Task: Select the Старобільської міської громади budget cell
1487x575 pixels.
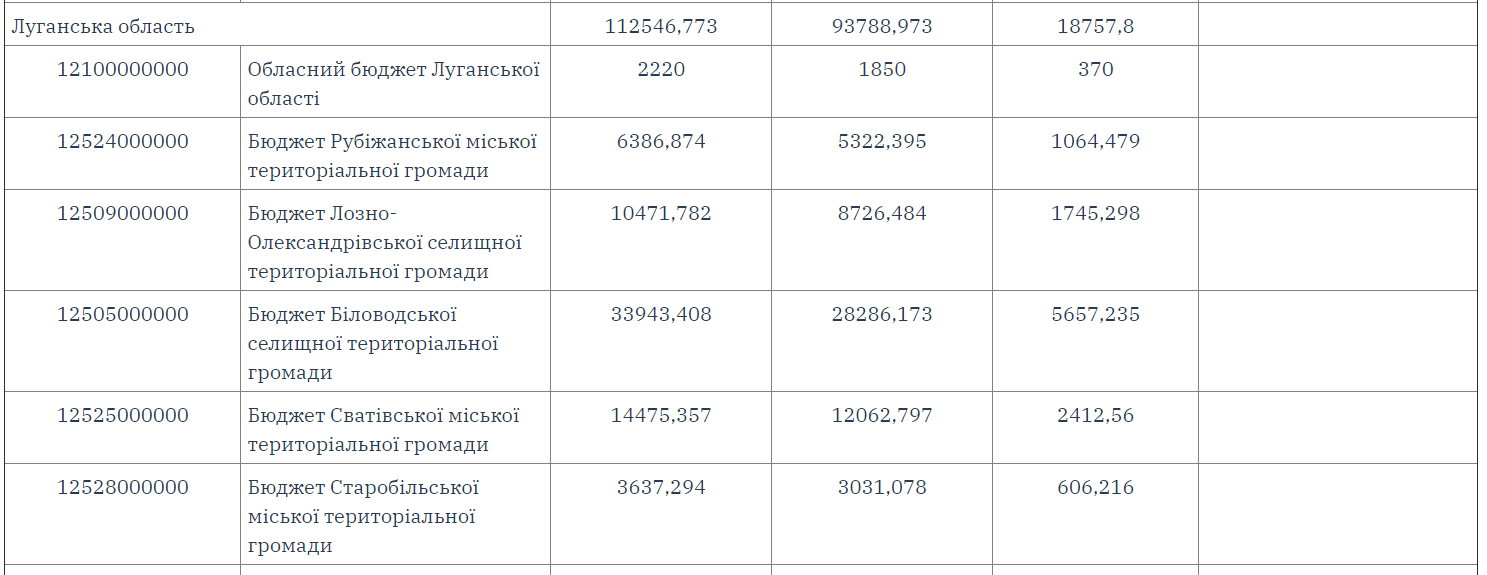Action: tap(363, 516)
